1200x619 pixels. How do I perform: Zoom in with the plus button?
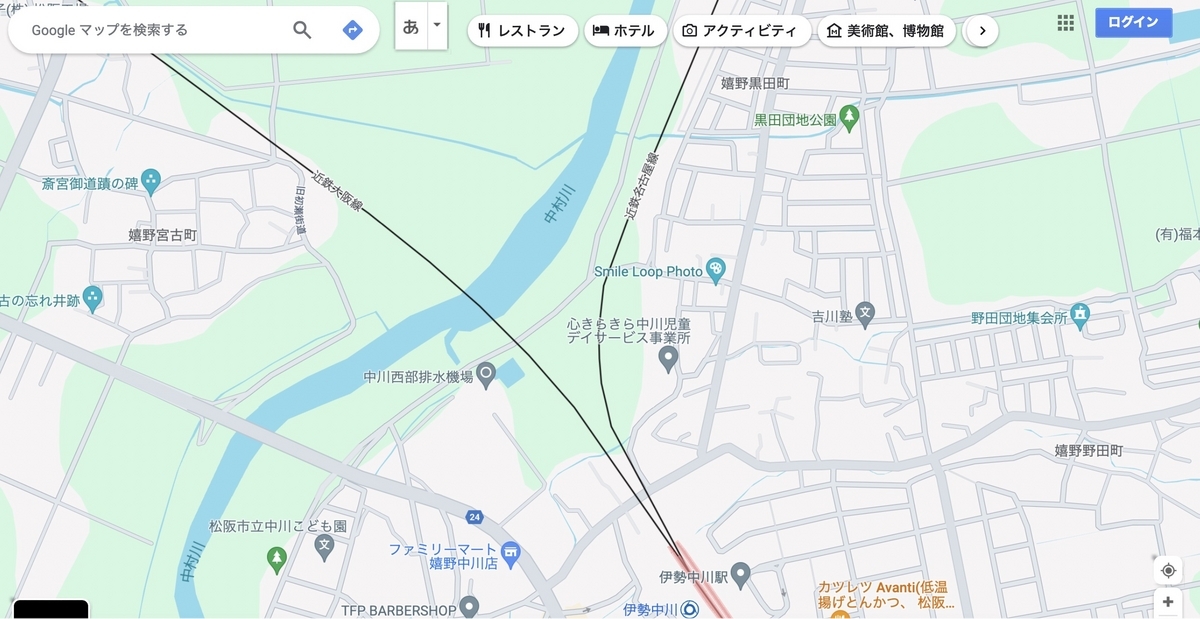point(1168,602)
